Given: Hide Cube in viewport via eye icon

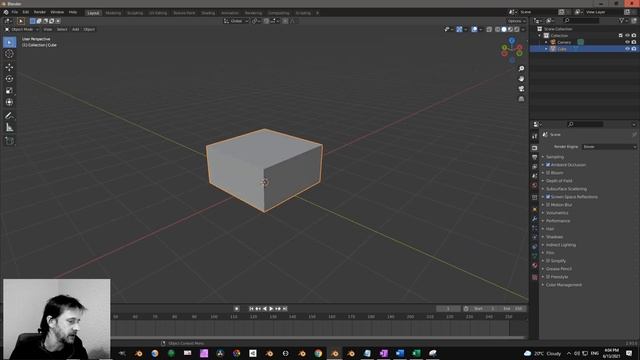Looking at the screenshot, I should (x=627, y=49).
